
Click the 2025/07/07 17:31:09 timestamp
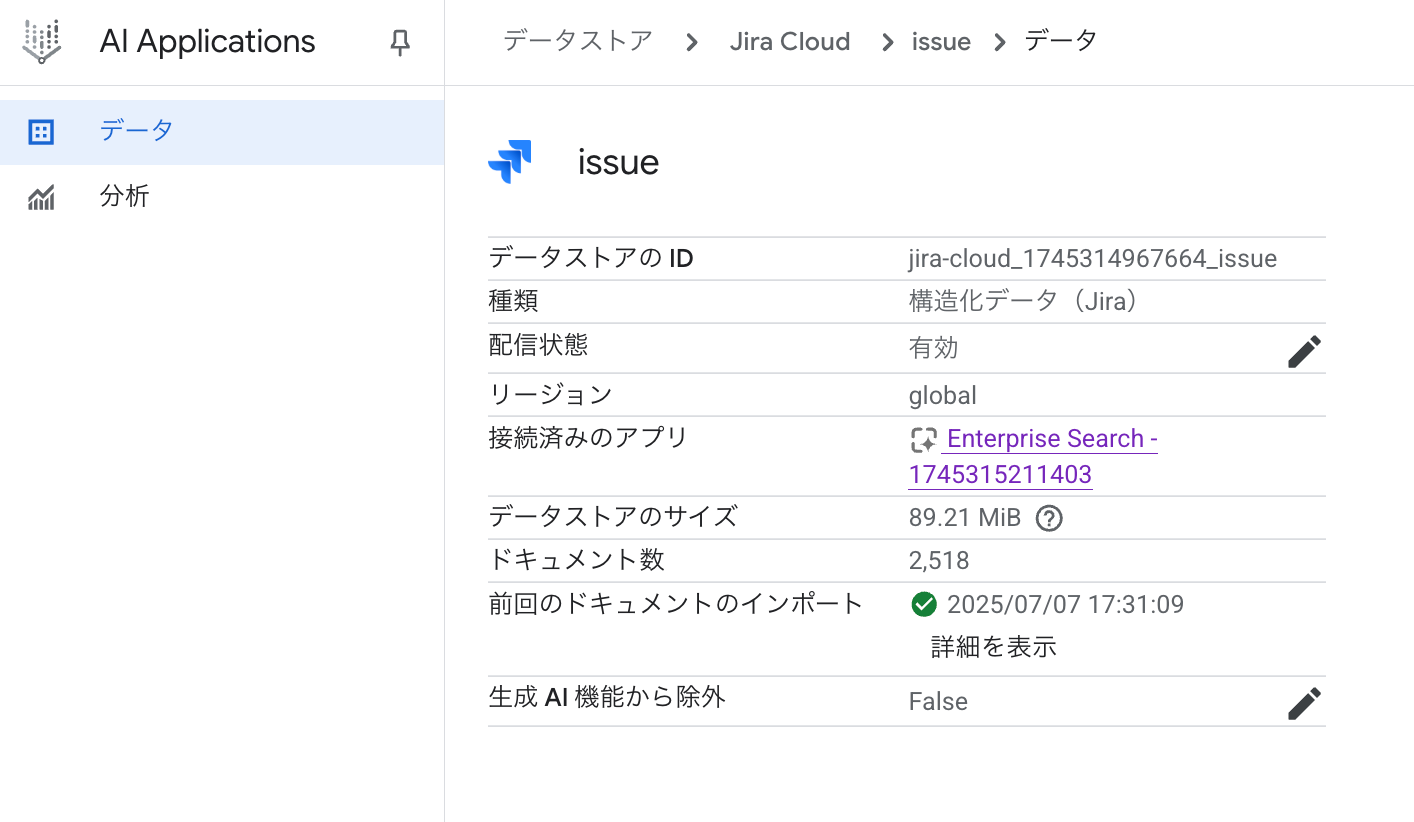point(1065,604)
